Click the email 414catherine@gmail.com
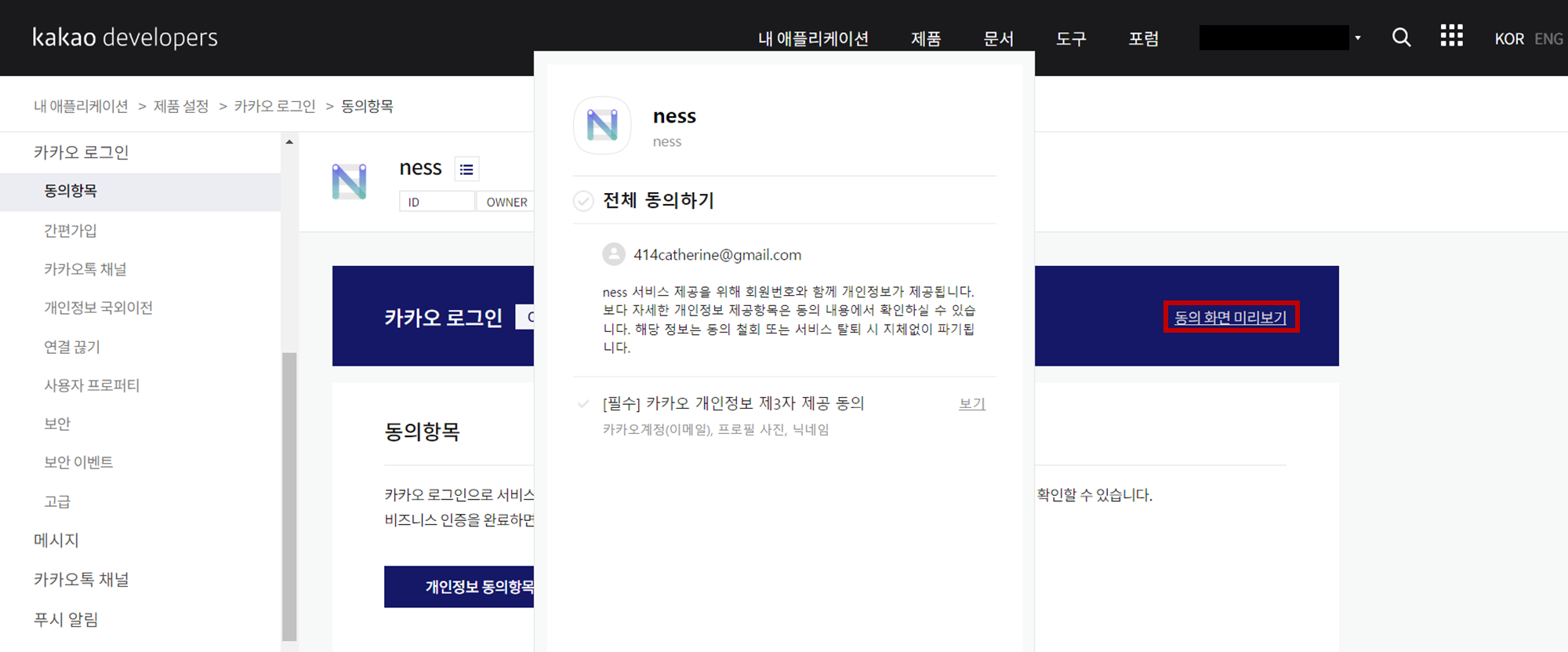This screenshot has width=1568, height=652. pyautogui.click(x=717, y=254)
